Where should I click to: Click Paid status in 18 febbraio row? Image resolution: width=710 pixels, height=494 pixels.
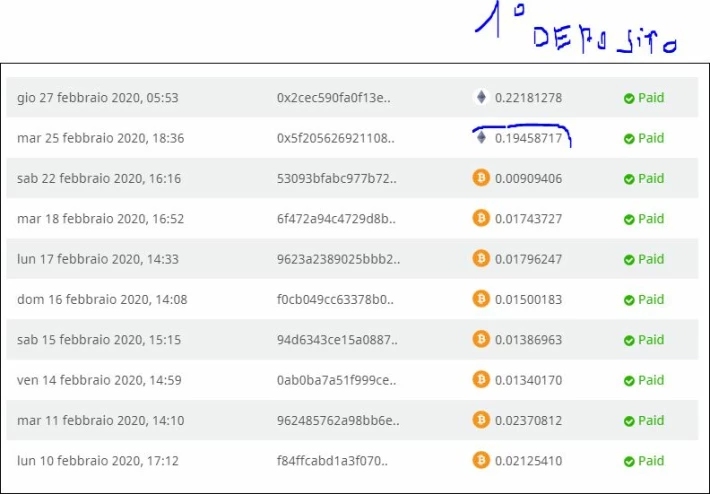[x=651, y=218]
